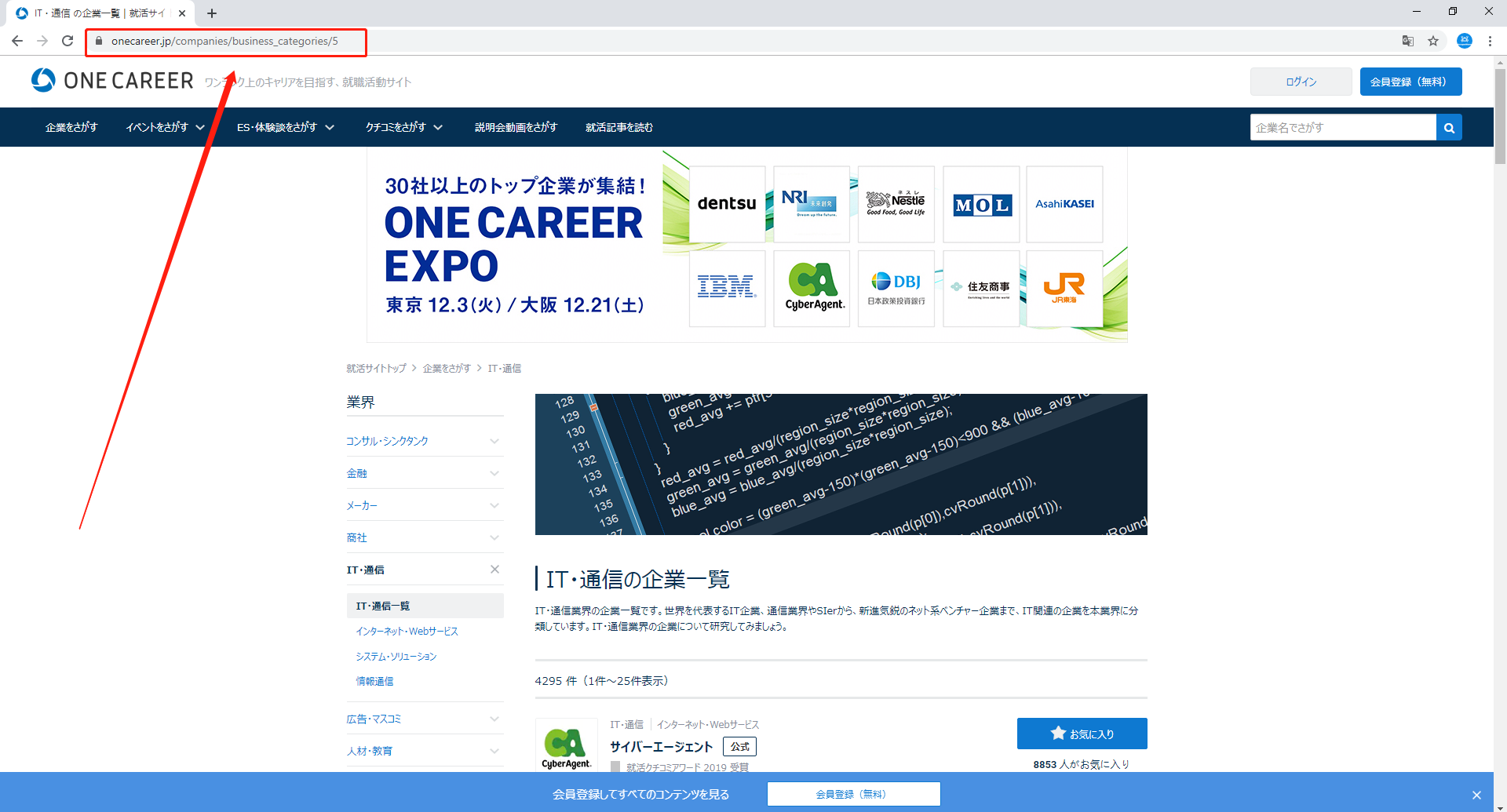The width and height of the screenshot is (1507, 812).
Task: Click the IBM logo tile
Action: pos(727,288)
